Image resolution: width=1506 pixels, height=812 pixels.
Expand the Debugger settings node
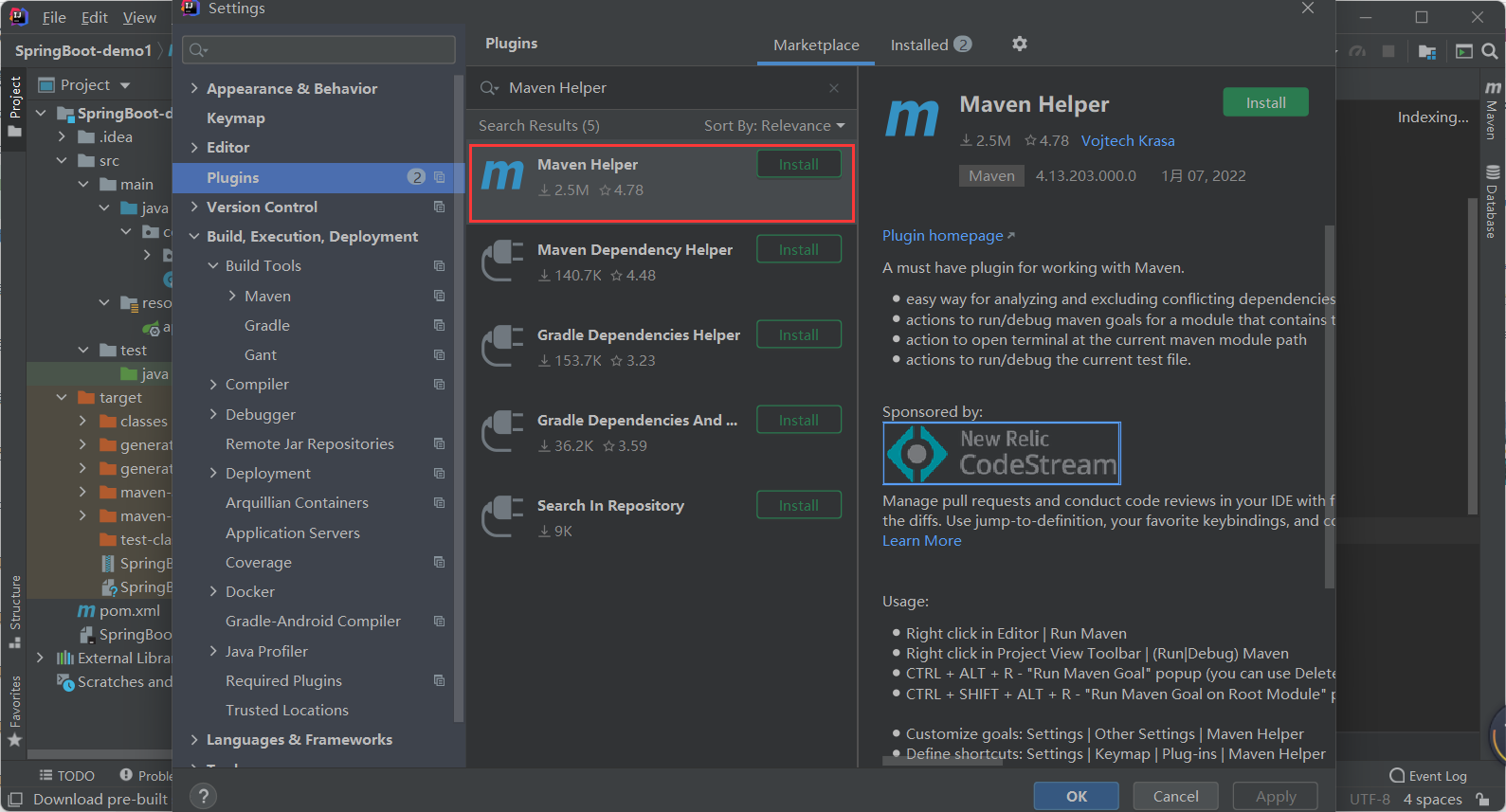click(213, 414)
